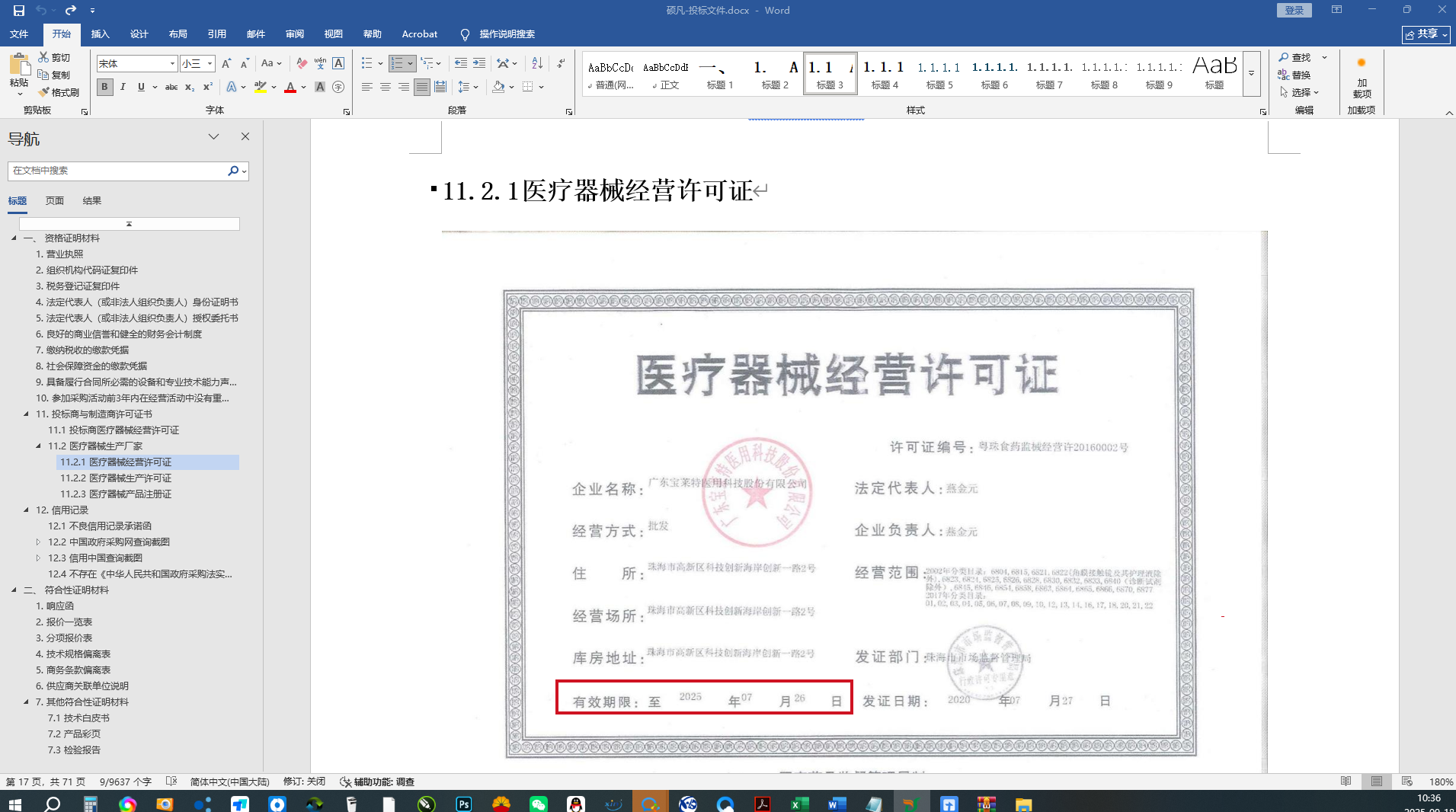1456x812 pixels.
Task: Open the 插入 ribbon tab
Action: [x=101, y=34]
